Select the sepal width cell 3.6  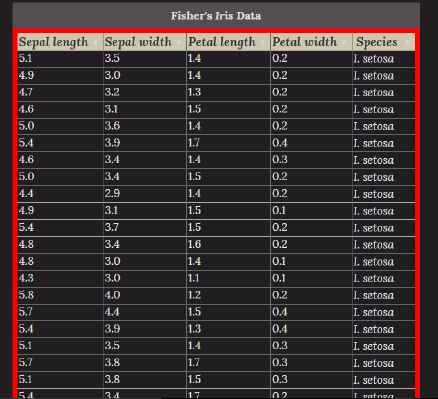tap(145, 126)
